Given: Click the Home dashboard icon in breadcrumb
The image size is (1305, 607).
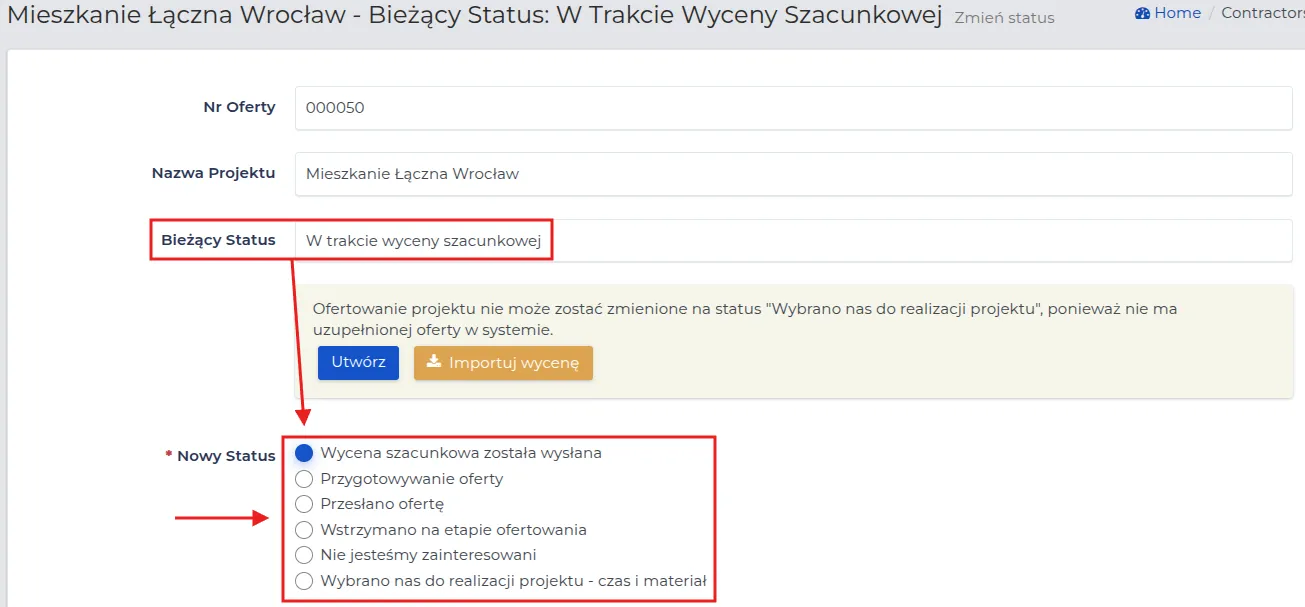Looking at the screenshot, I should [x=1142, y=13].
